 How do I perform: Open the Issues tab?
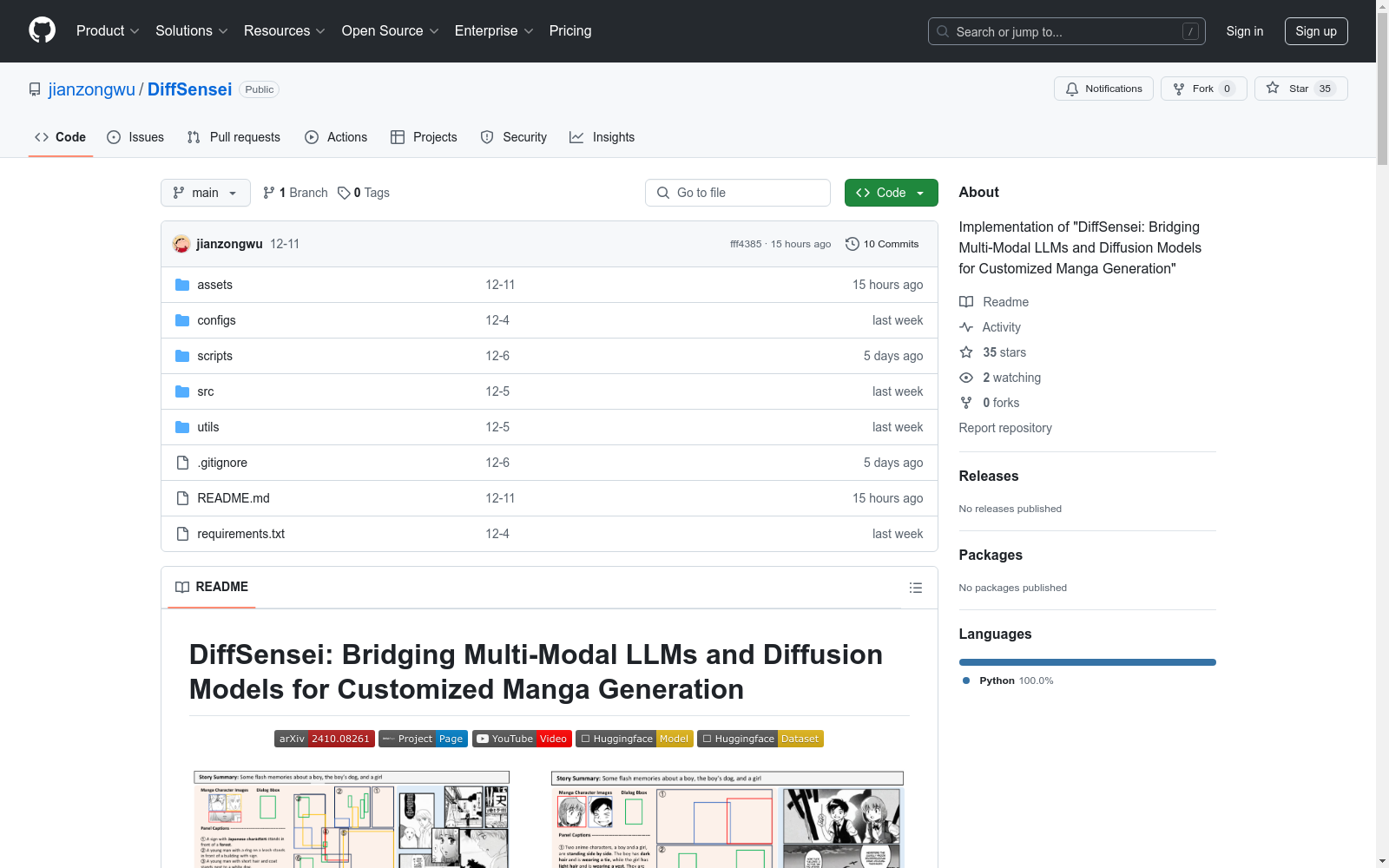tap(135, 137)
